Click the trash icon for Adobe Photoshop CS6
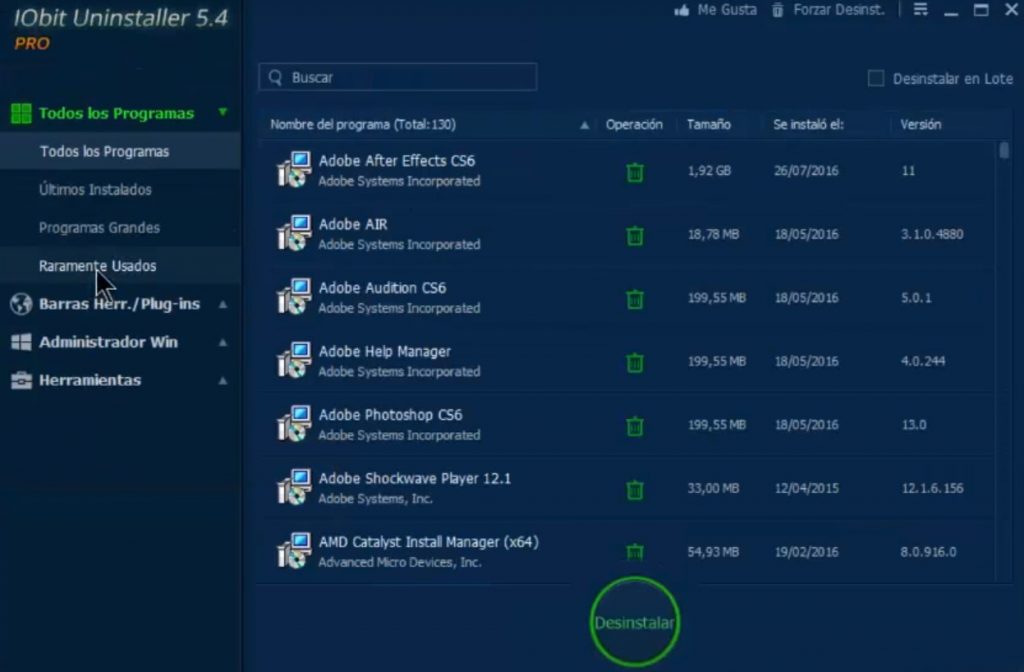This screenshot has height=672, width=1024. (x=635, y=426)
